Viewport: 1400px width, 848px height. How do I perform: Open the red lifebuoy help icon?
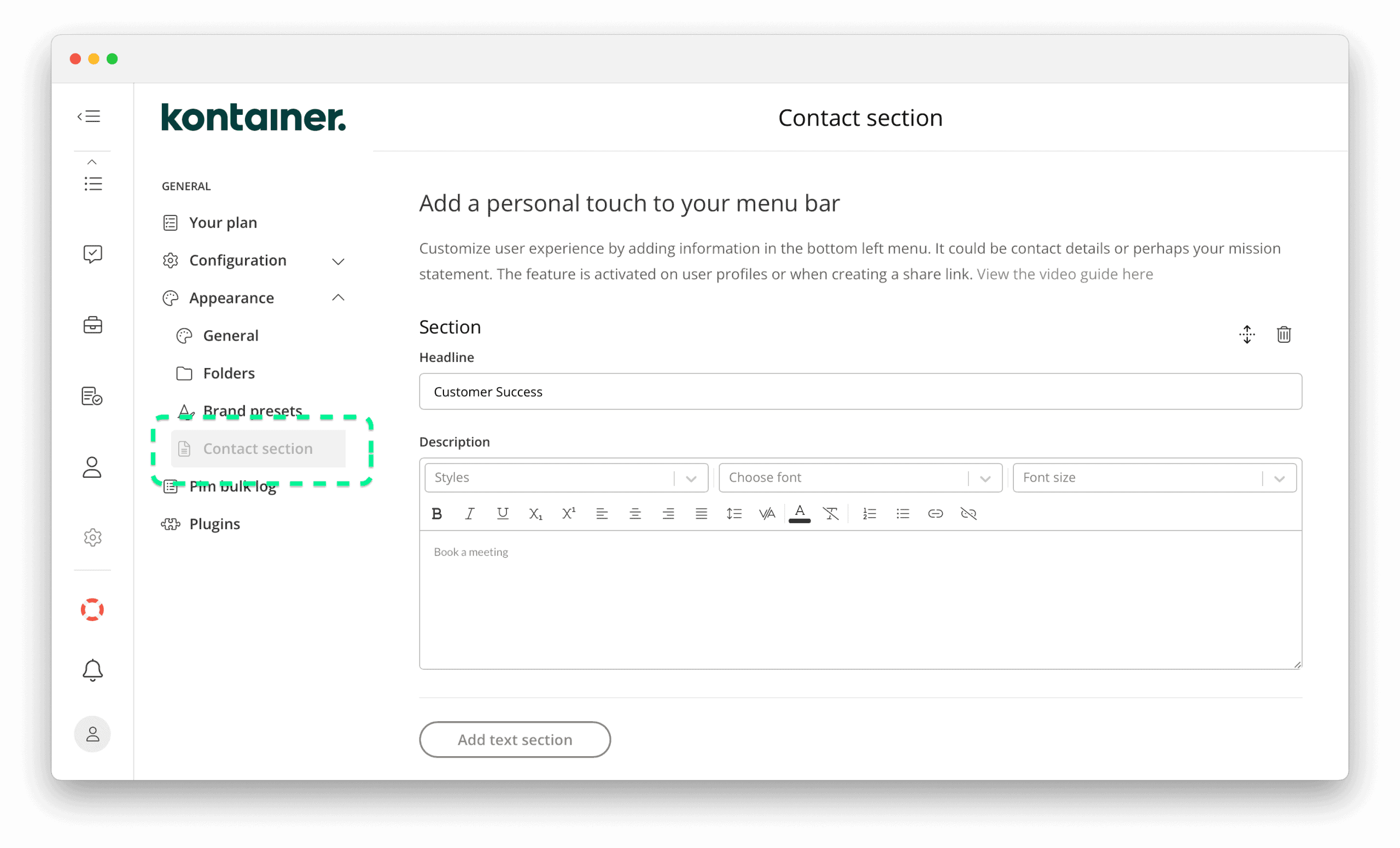tap(92, 610)
